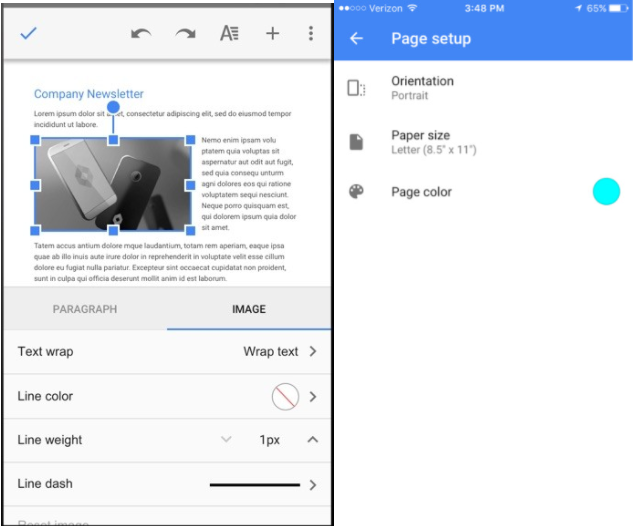Tap the Page color palette icon
This screenshot has height=526, width=634.
[356, 191]
